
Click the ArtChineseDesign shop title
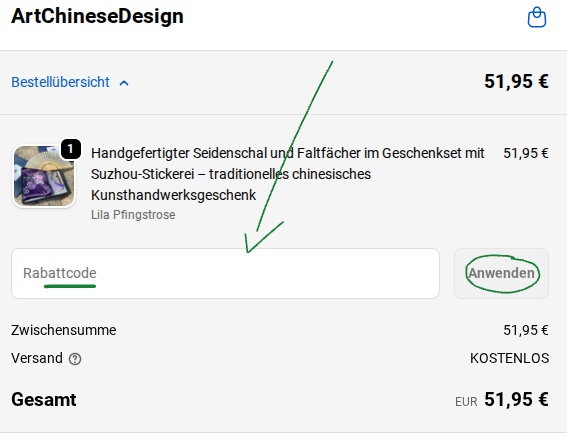(97, 16)
